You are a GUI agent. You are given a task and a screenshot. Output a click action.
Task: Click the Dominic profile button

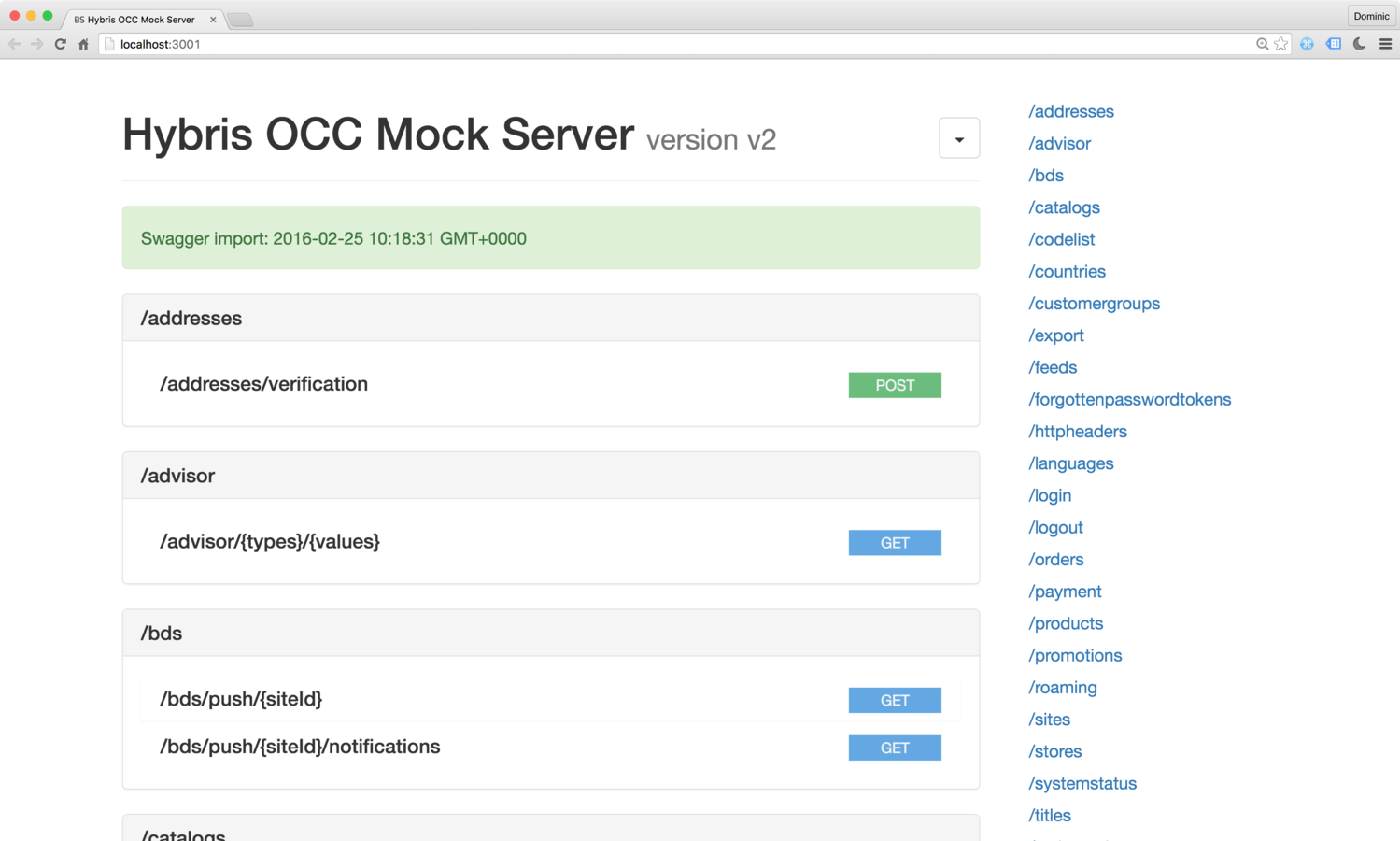tap(1371, 16)
